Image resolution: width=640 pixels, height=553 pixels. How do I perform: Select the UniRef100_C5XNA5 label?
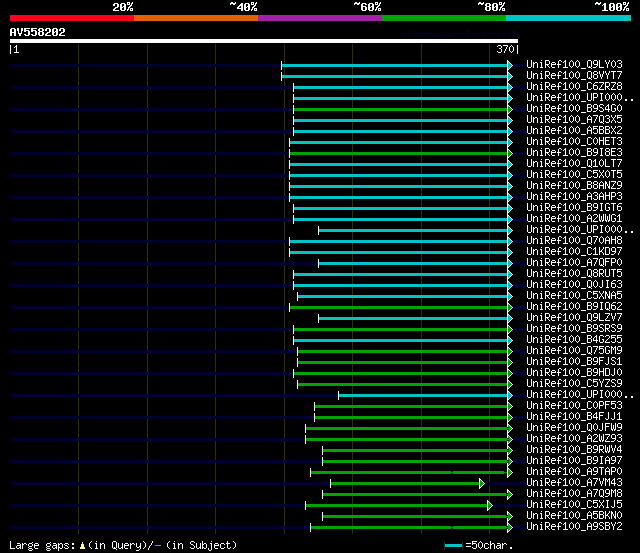click(x=574, y=296)
